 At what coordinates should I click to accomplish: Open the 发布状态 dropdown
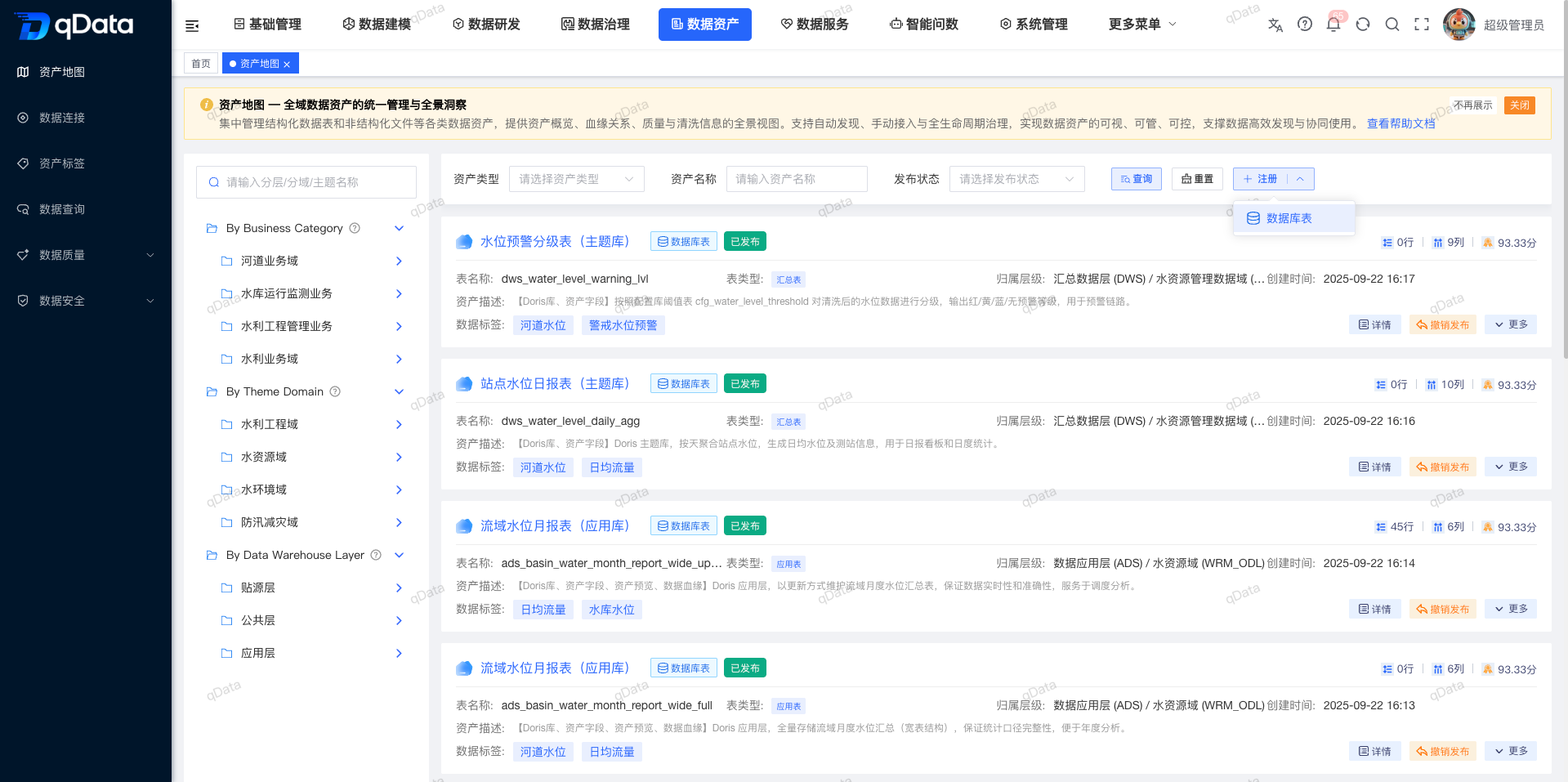(x=1017, y=179)
